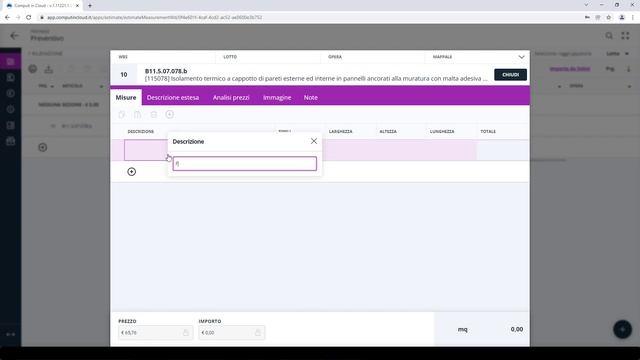Image resolution: width=640 pixels, height=360 pixels.
Task: Click the paste icon in Misure toolbar
Action: coord(138,115)
